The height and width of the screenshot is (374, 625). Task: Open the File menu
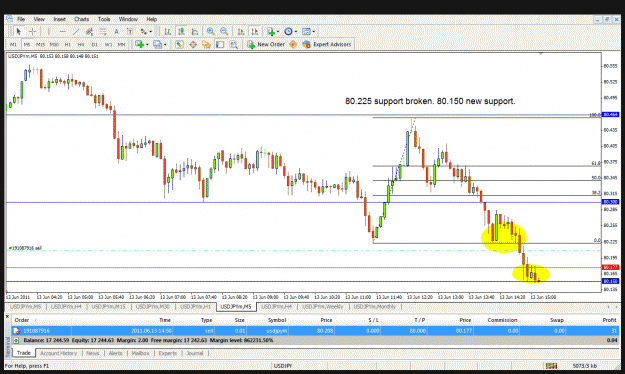(x=21, y=19)
